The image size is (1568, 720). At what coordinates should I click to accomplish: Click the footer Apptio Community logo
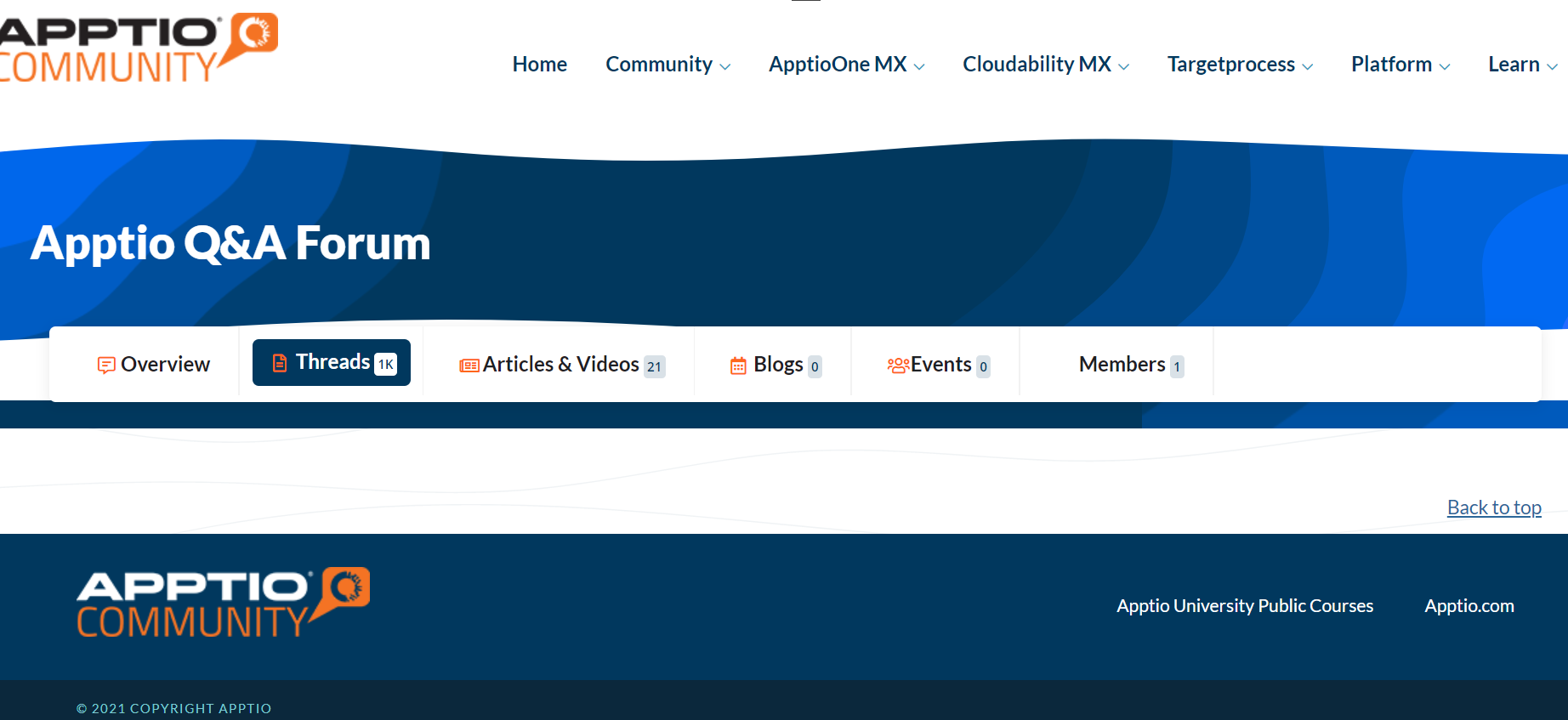pos(224,602)
